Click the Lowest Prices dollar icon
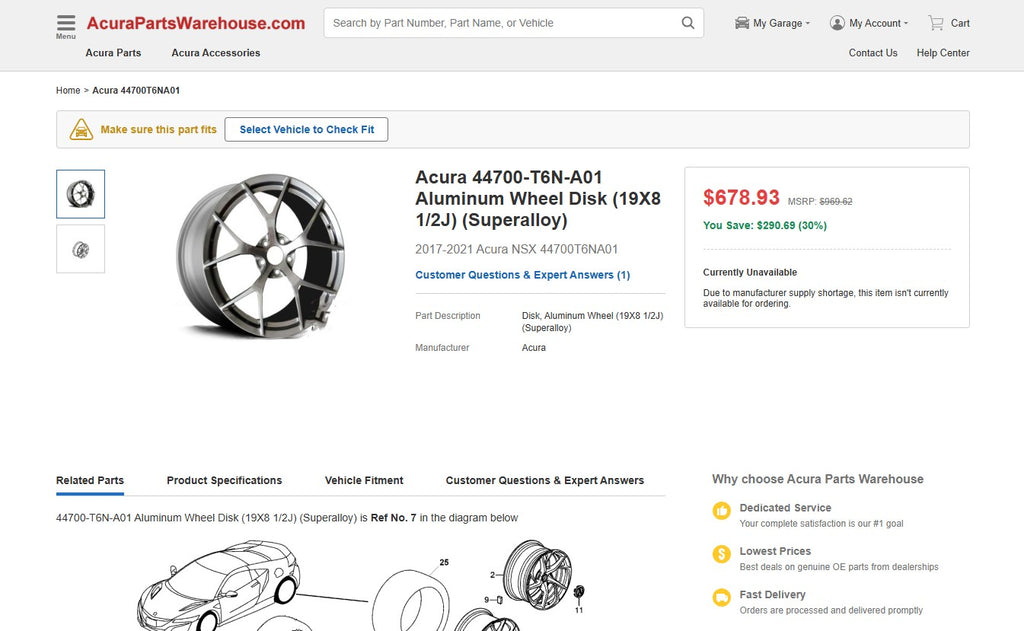The image size is (1024, 631). click(721, 554)
